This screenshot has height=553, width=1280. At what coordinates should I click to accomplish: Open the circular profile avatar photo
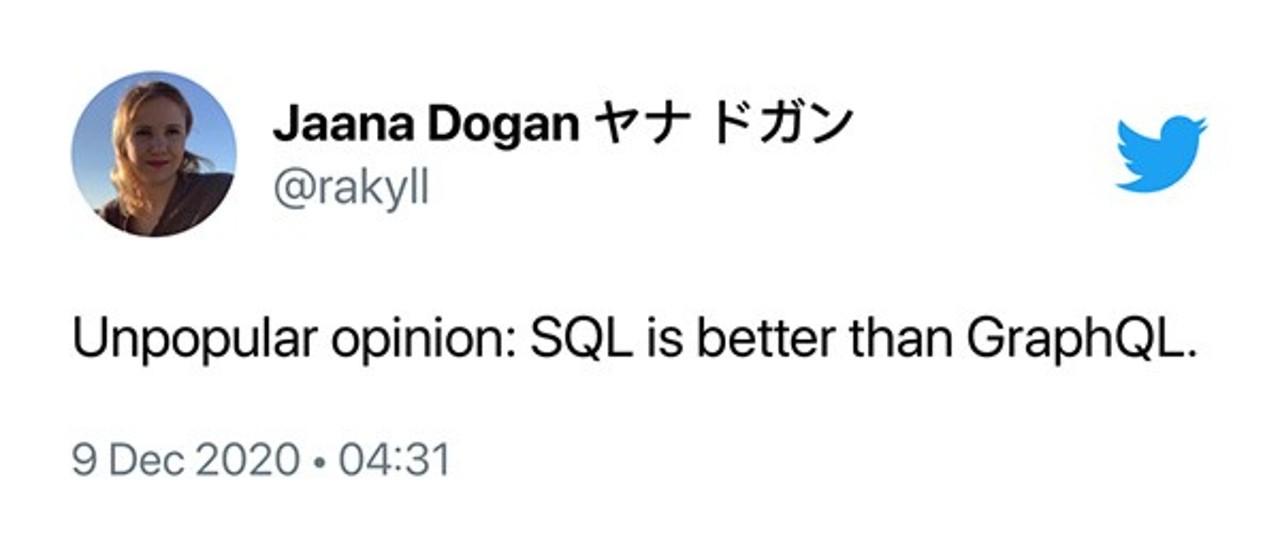click(154, 154)
